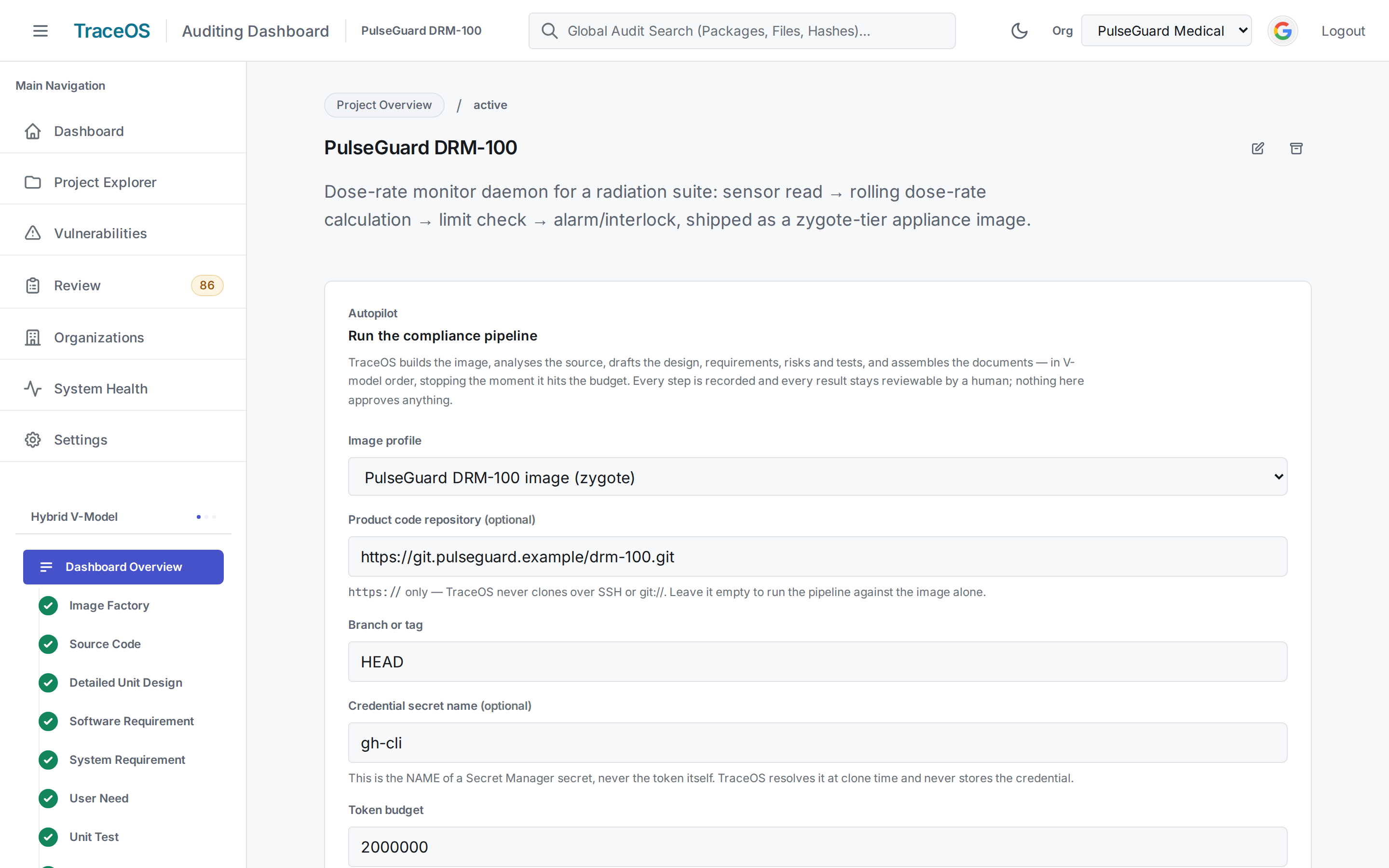
Task: Click the Product code repository field
Action: pyautogui.click(x=817, y=557)
